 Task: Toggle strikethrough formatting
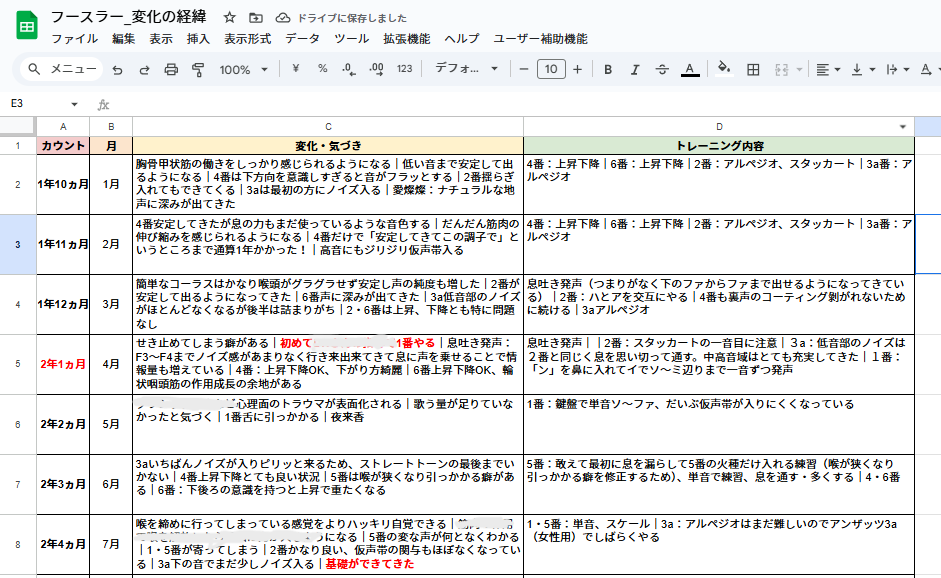point(661,69)
